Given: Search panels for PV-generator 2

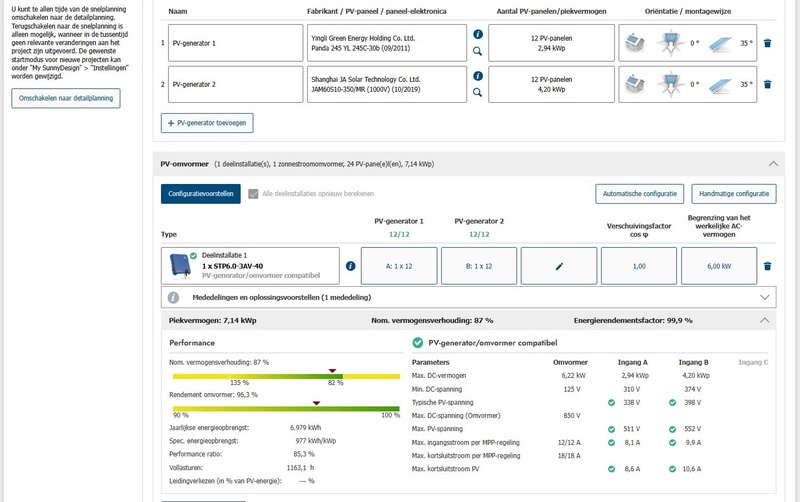Looking at the screenshot, I should point(478,92).
